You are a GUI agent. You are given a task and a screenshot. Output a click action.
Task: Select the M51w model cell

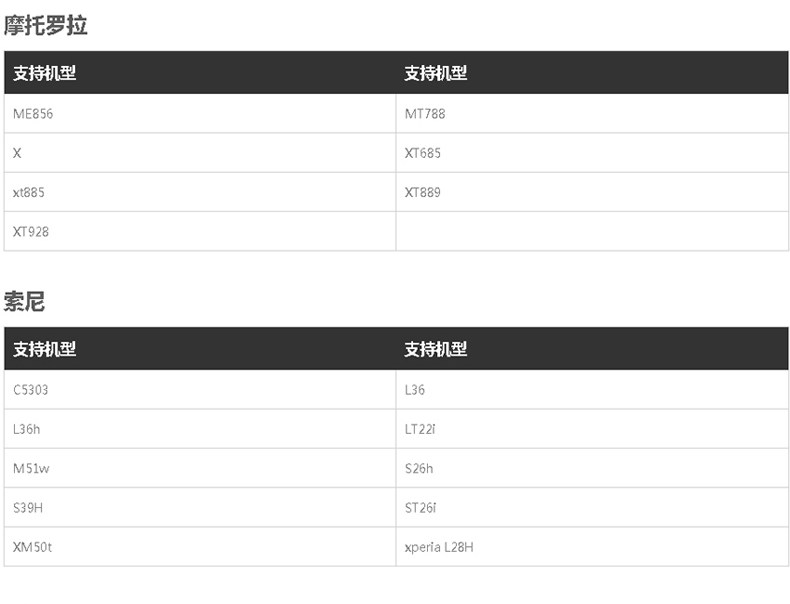[x=31, y=468]
